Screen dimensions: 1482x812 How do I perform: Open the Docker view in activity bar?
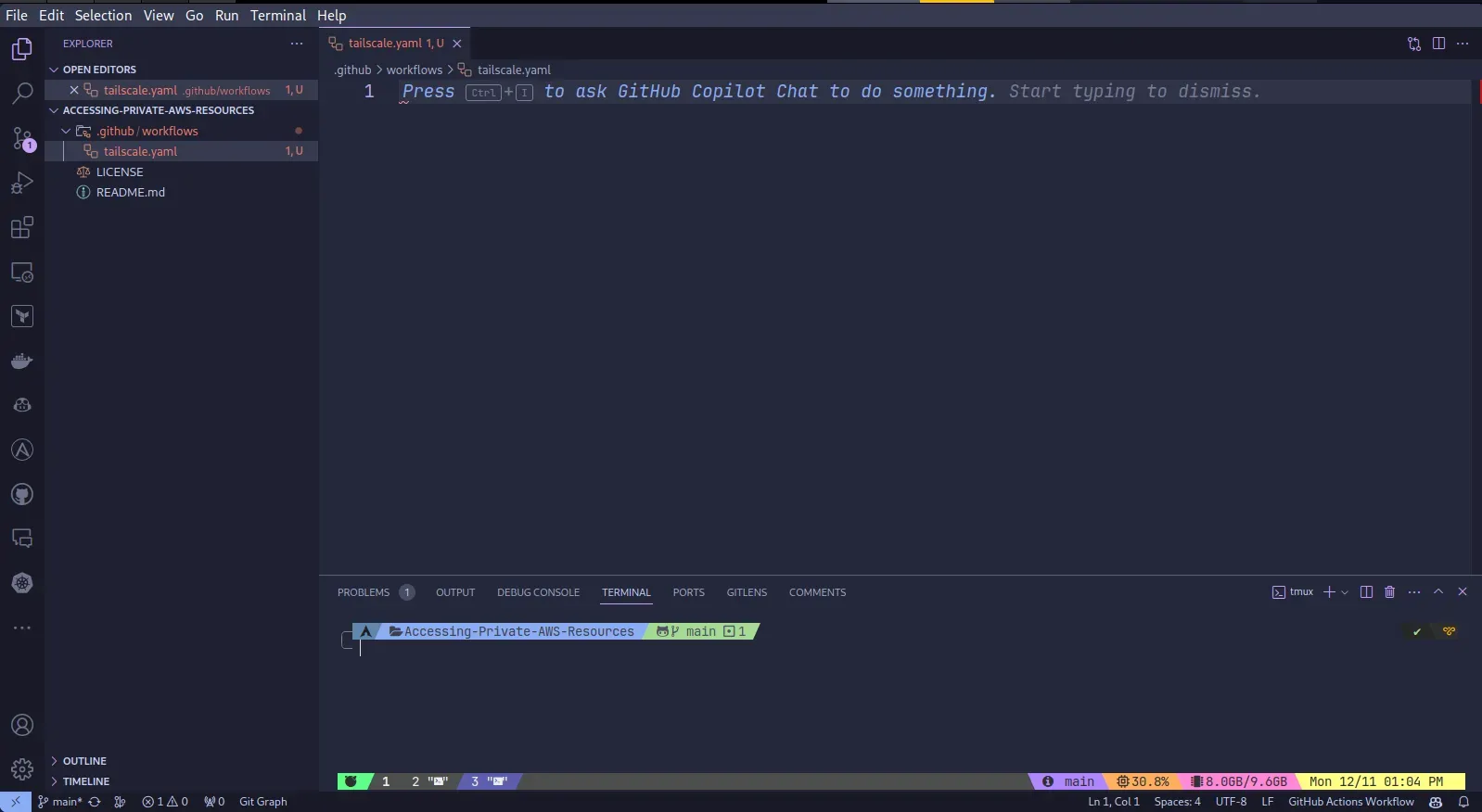pos(22,361)
